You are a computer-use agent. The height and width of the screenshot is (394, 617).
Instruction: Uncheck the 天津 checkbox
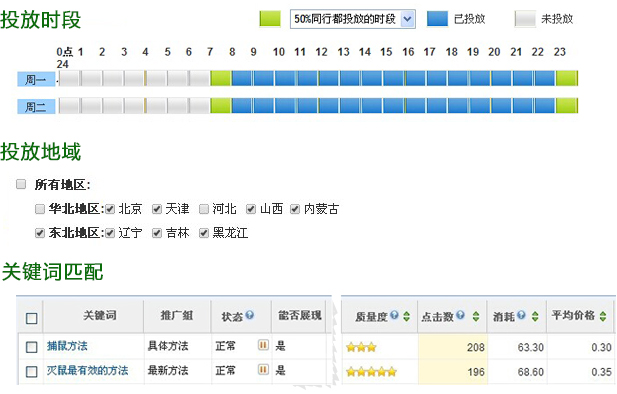pyautogui.click(x=157, y=209)
